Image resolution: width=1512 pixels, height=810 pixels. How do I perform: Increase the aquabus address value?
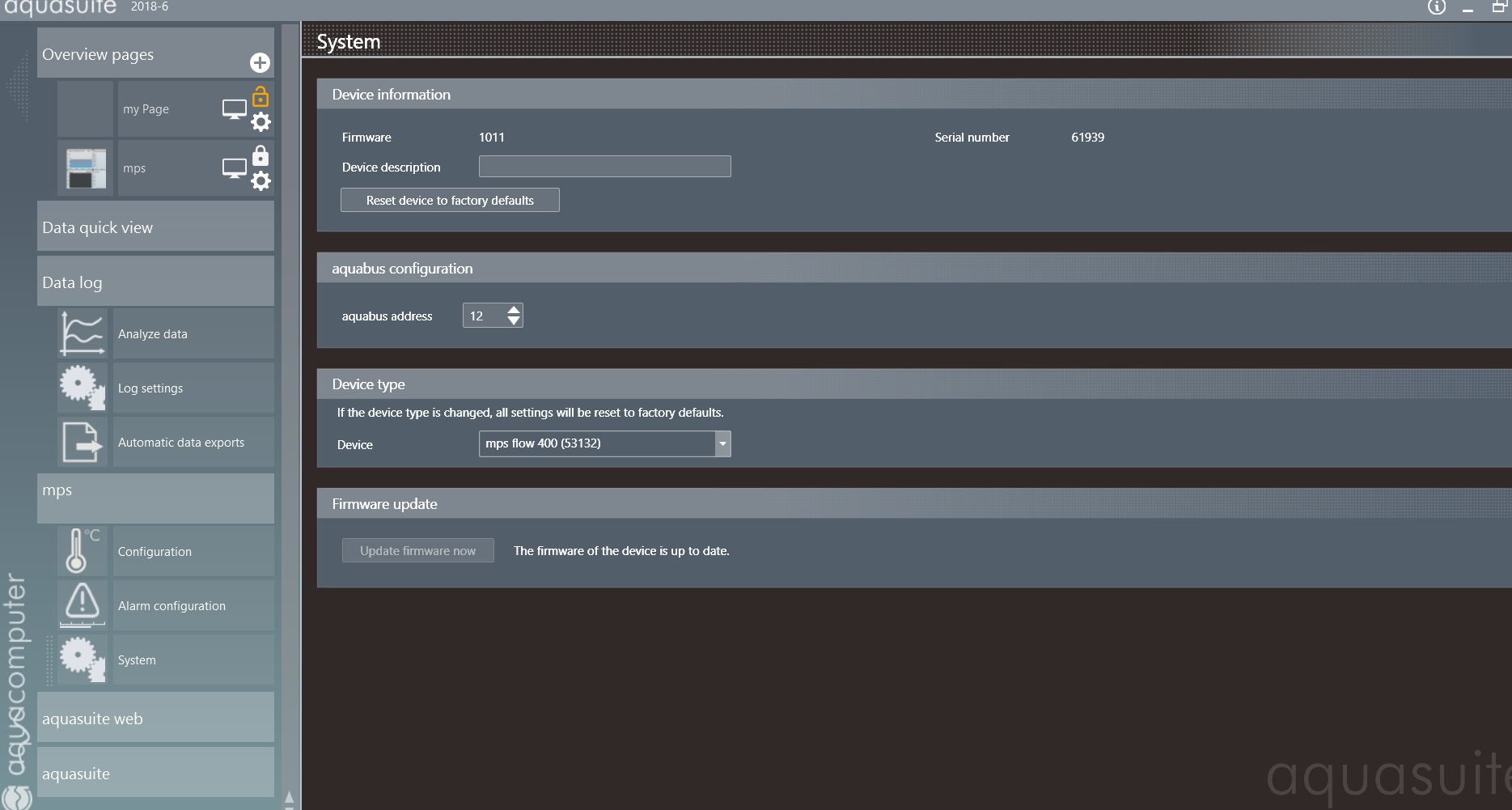(x=514, y=309)
